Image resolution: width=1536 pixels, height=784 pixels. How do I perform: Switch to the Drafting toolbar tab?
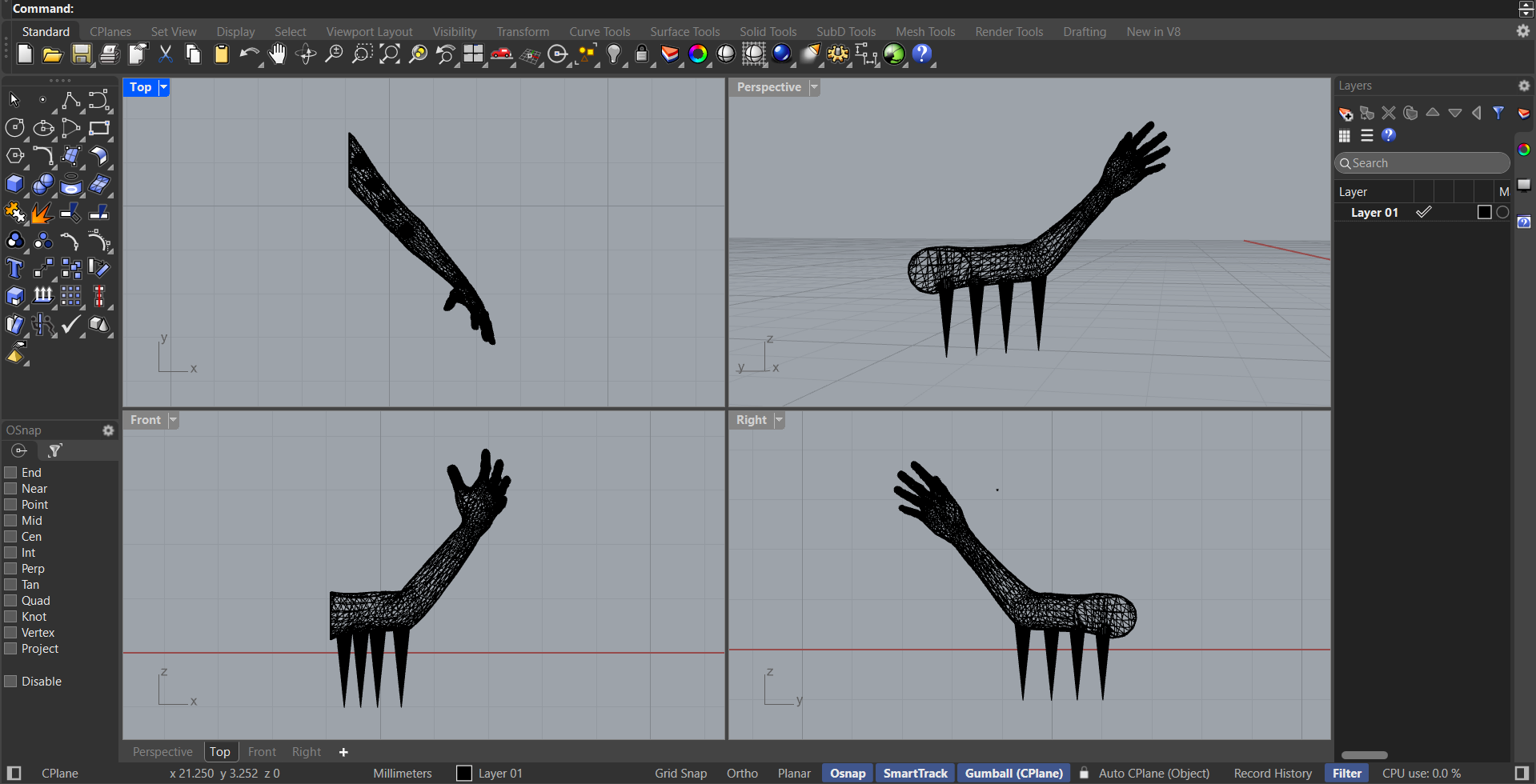[x=1085, y=32]
